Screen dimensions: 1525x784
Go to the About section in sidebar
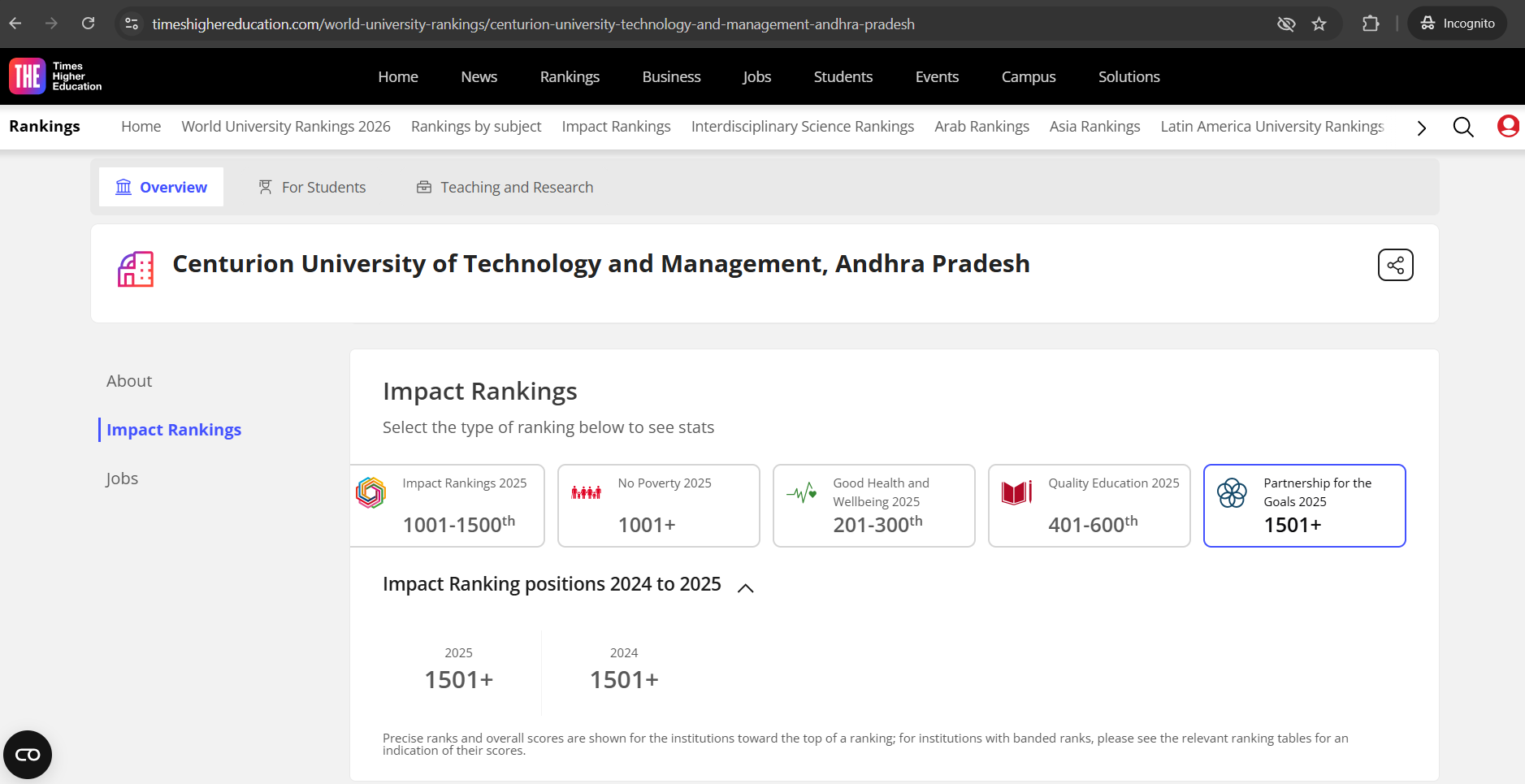coord(129,381)
